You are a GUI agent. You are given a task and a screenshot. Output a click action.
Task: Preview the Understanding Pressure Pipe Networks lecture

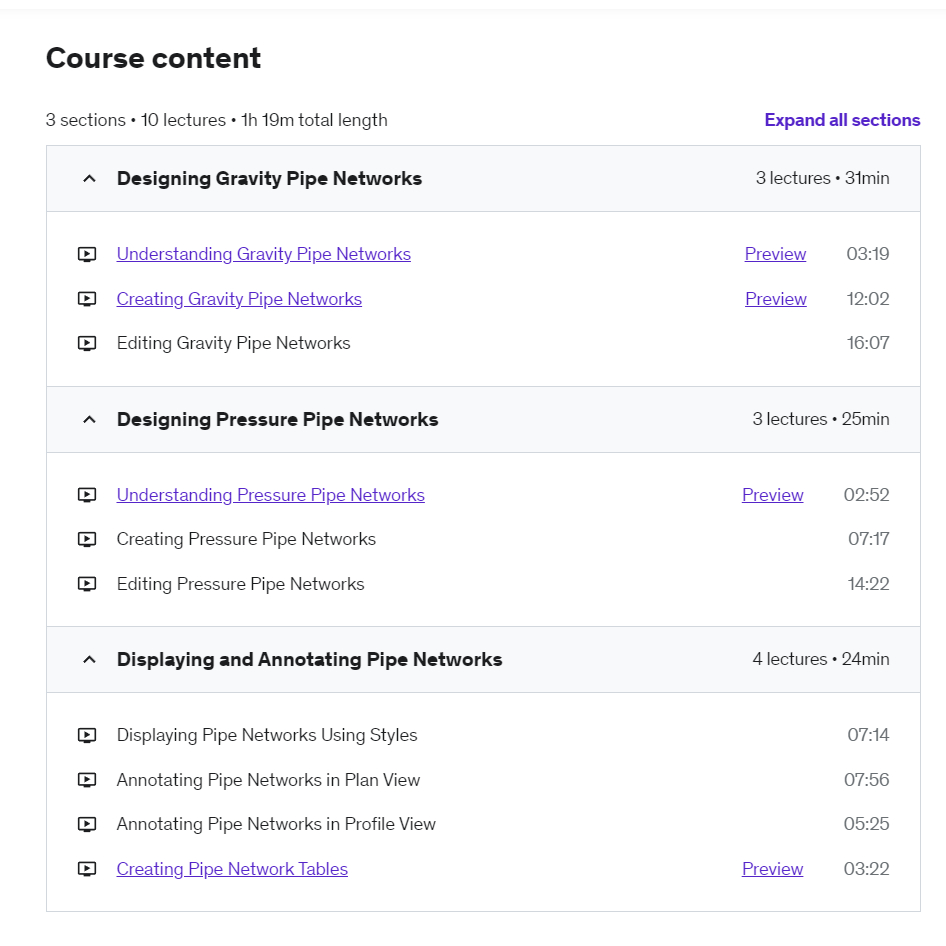772,495
